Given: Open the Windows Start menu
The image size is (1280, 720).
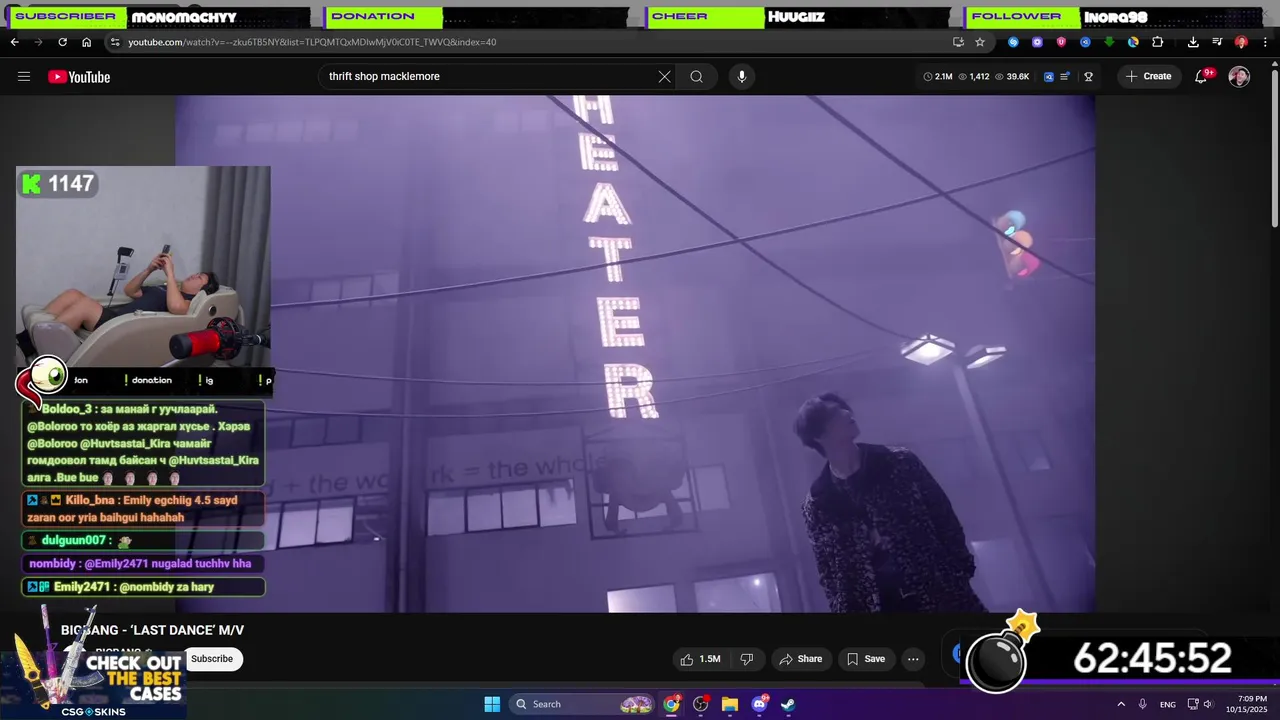Looking at the screenshot, I should pos(492,704).
